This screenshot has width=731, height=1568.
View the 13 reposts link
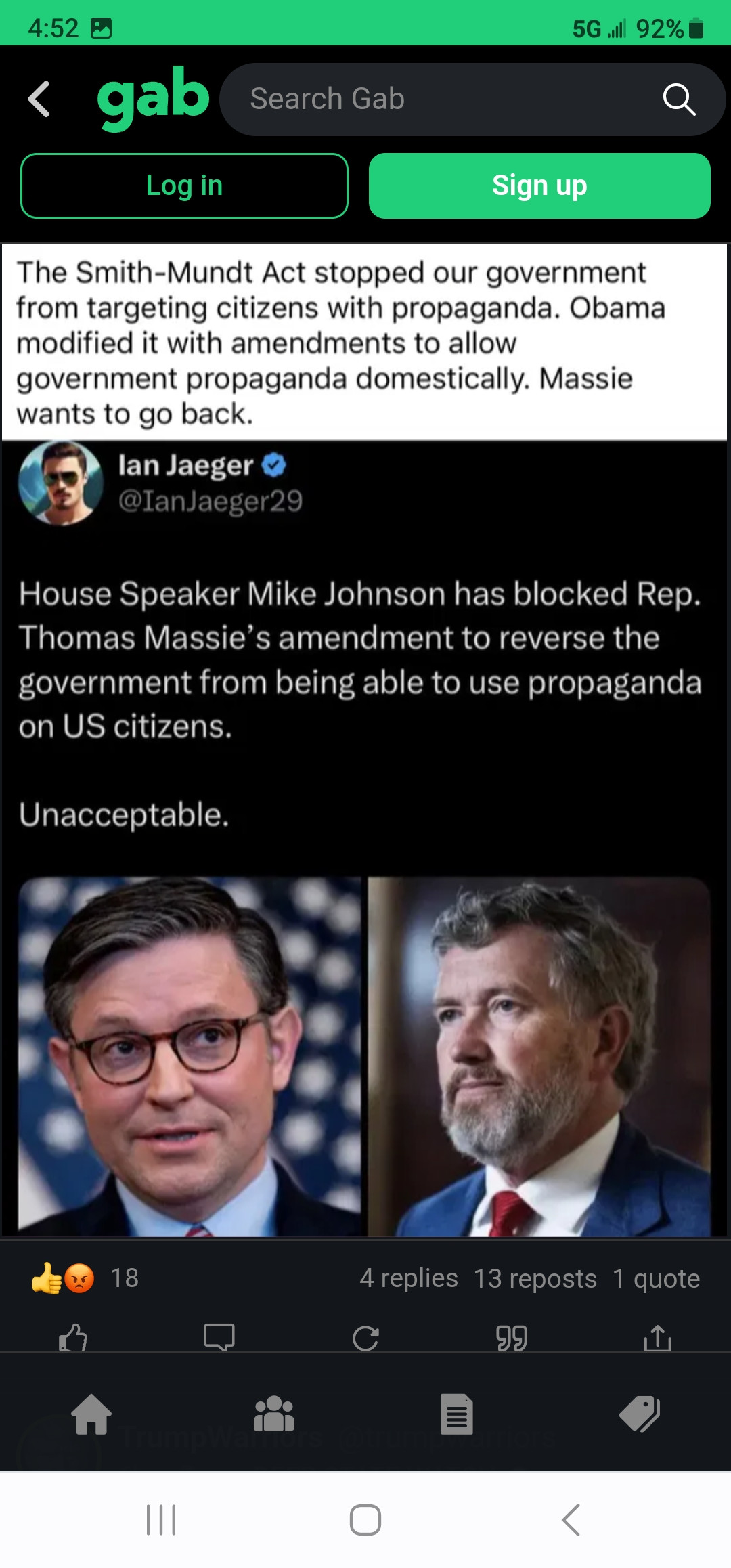coord(535,1278)
